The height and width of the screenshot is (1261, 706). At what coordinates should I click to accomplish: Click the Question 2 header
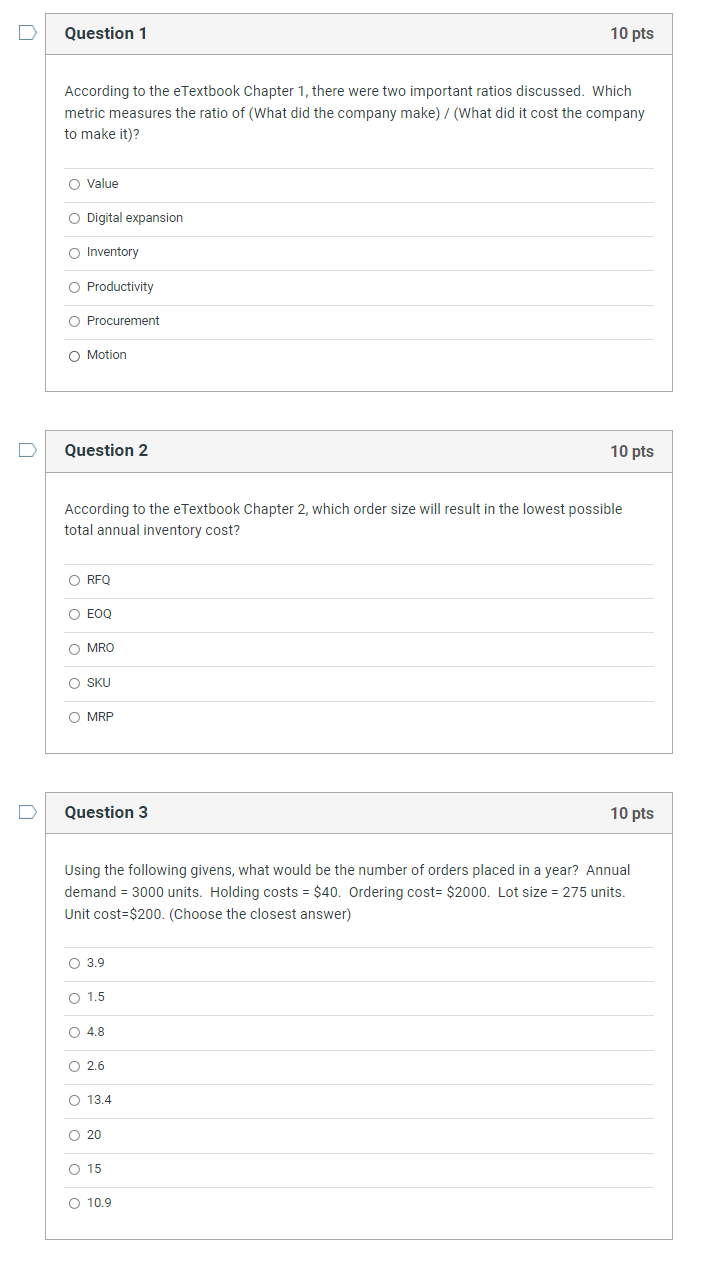[x=106, y=450]
